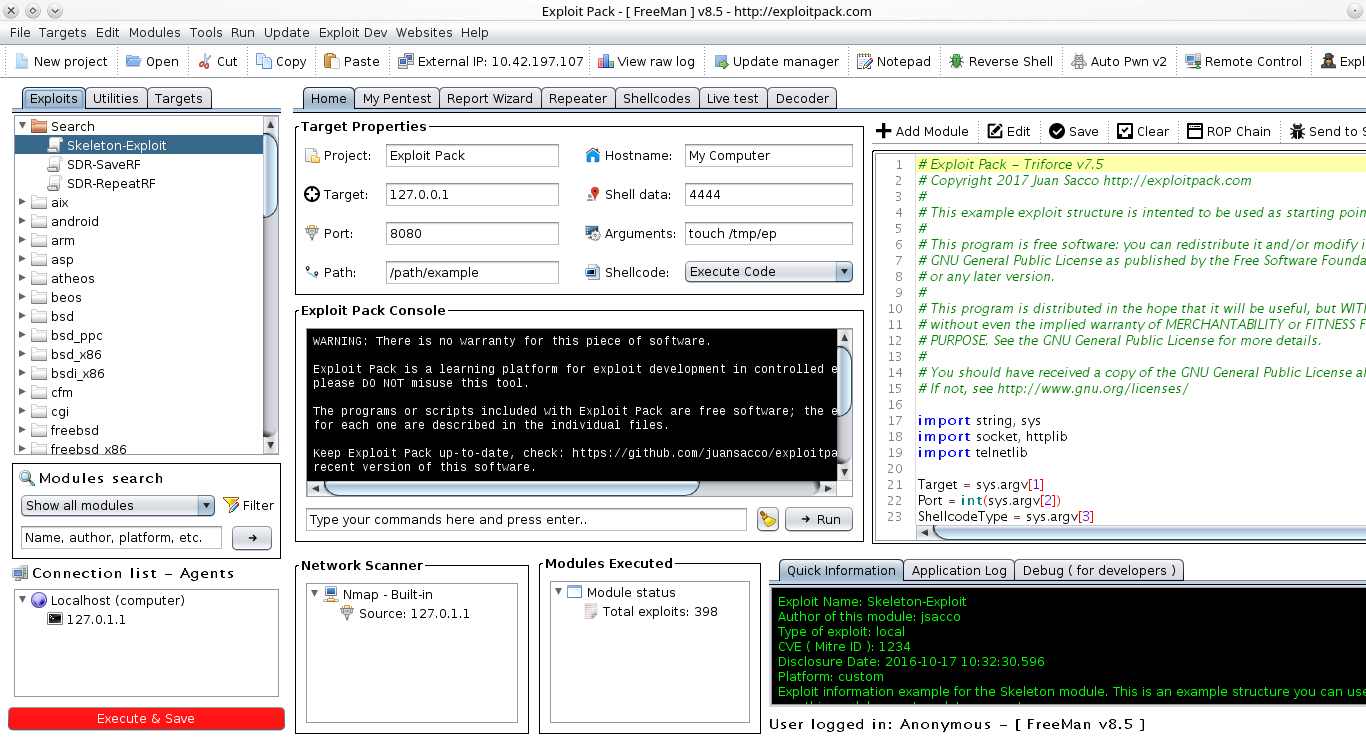Click the Port input field
This screenshot has height=742, width=1366.
(x=472, y=233)
